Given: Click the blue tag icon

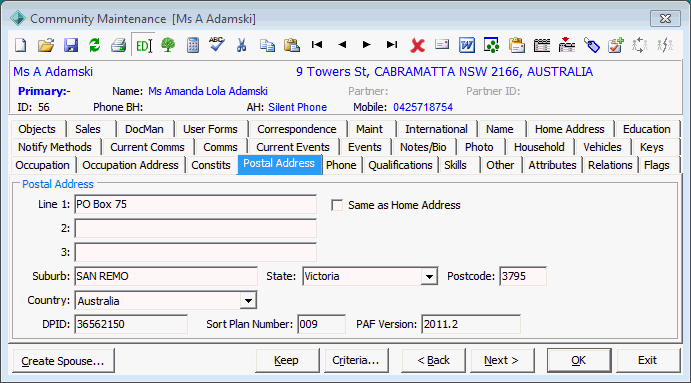Looking at the screenshot, I should [592, 45].
